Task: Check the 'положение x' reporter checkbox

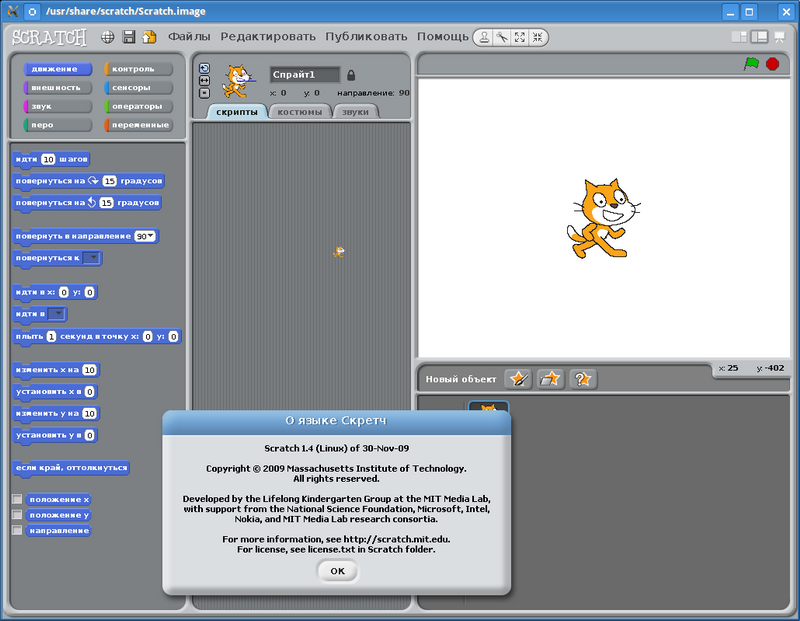Action: pyautogui.click(x=17, y=499)
